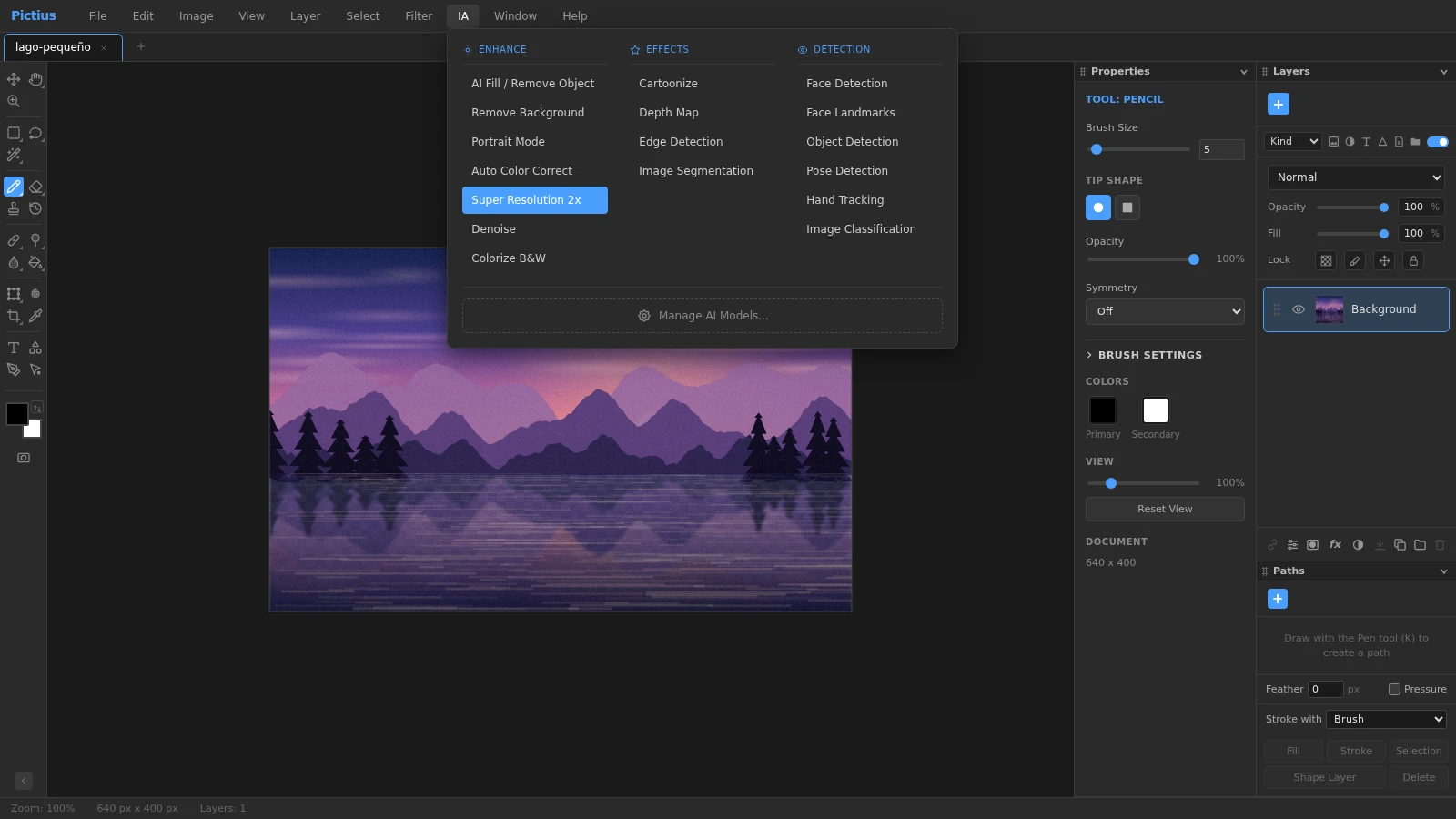Choose Super Resolution 2x menu entry

tap(535, 200)
